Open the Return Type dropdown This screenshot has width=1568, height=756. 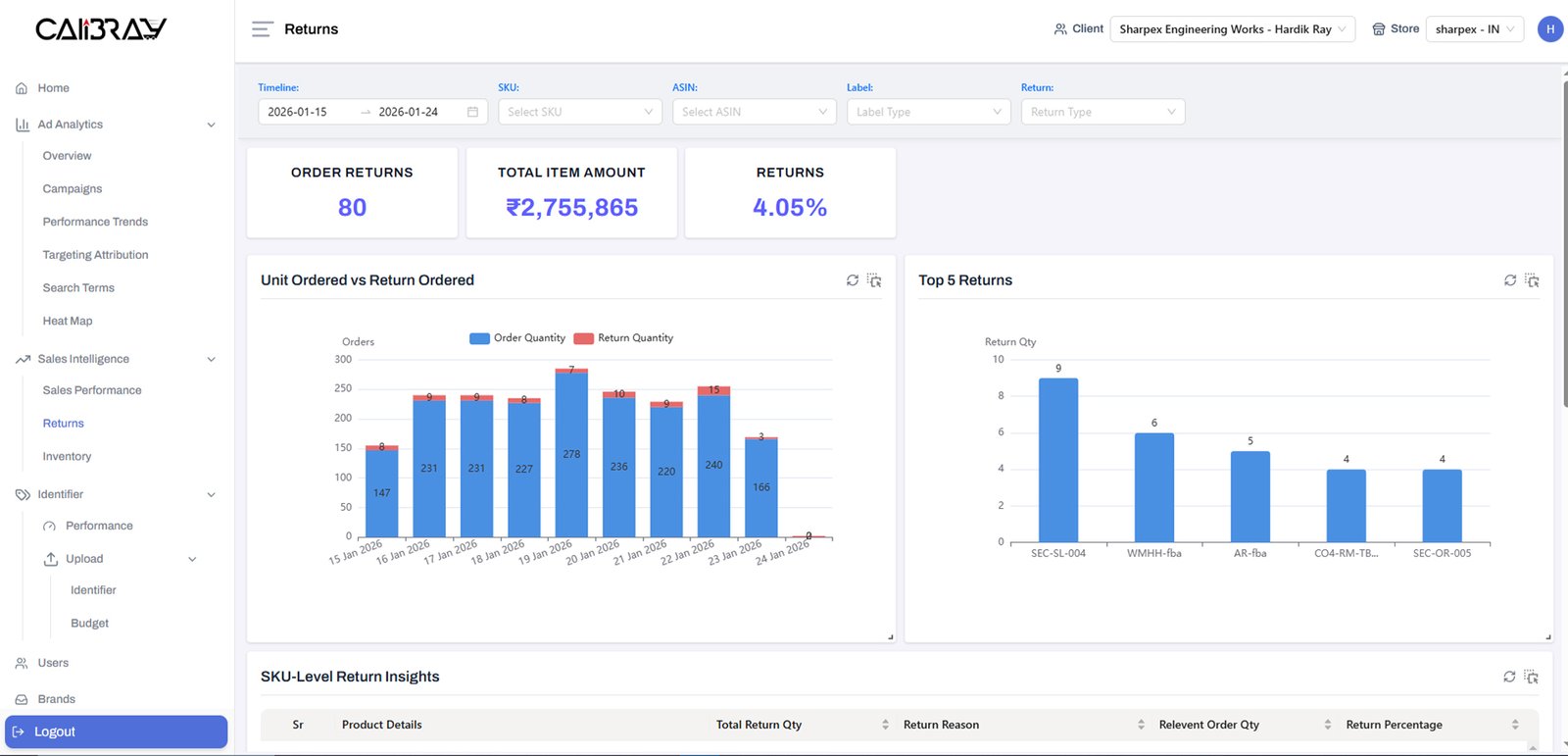tap(1102, 112)
